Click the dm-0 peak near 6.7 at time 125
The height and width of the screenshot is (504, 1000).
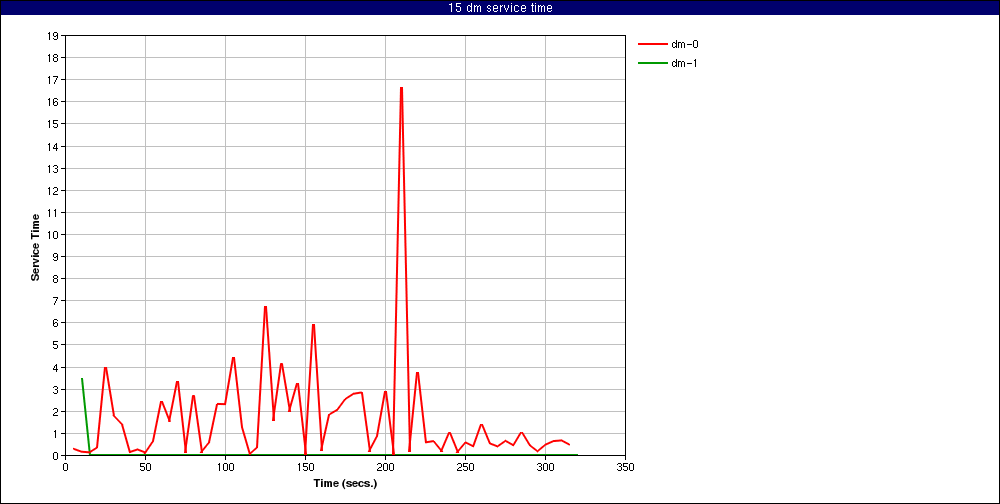click(x=265, y=307)
